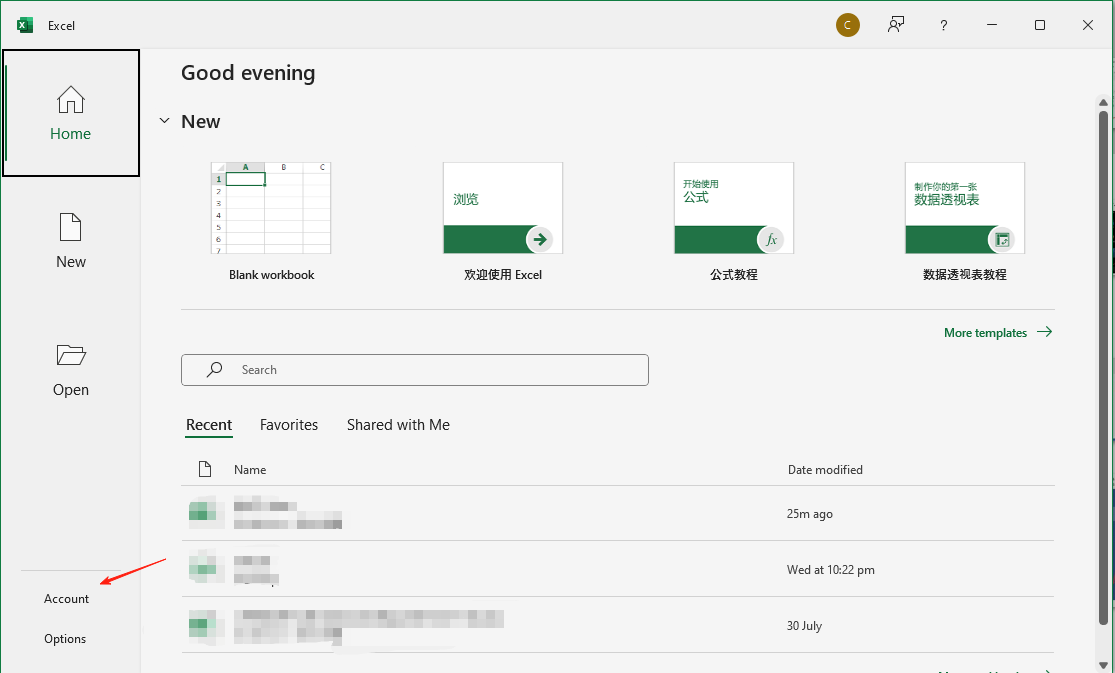The image size is (1115, 673).
Task: Open the account profile avatar
Action: pos(847,25)
